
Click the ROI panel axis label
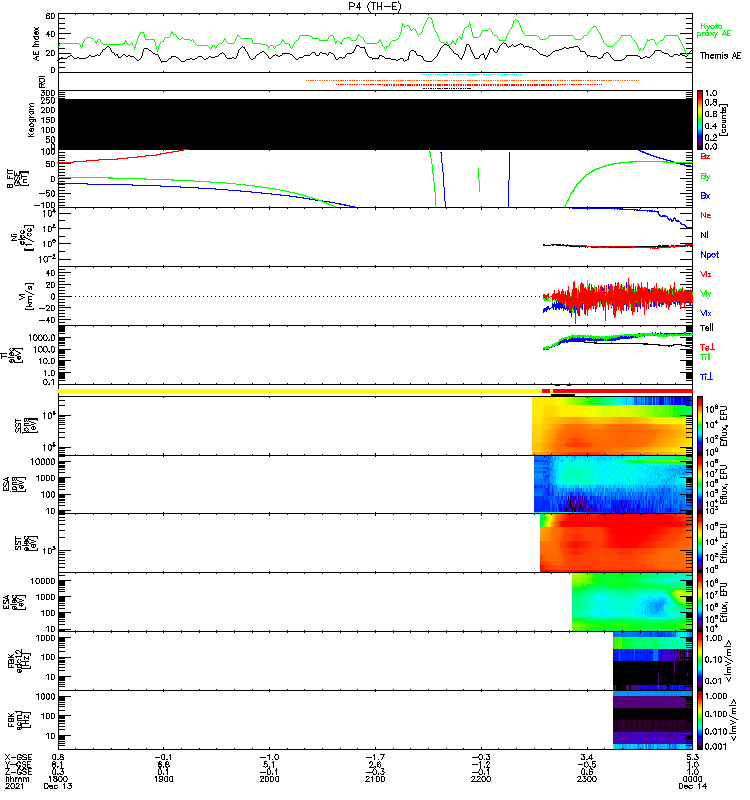43,81
